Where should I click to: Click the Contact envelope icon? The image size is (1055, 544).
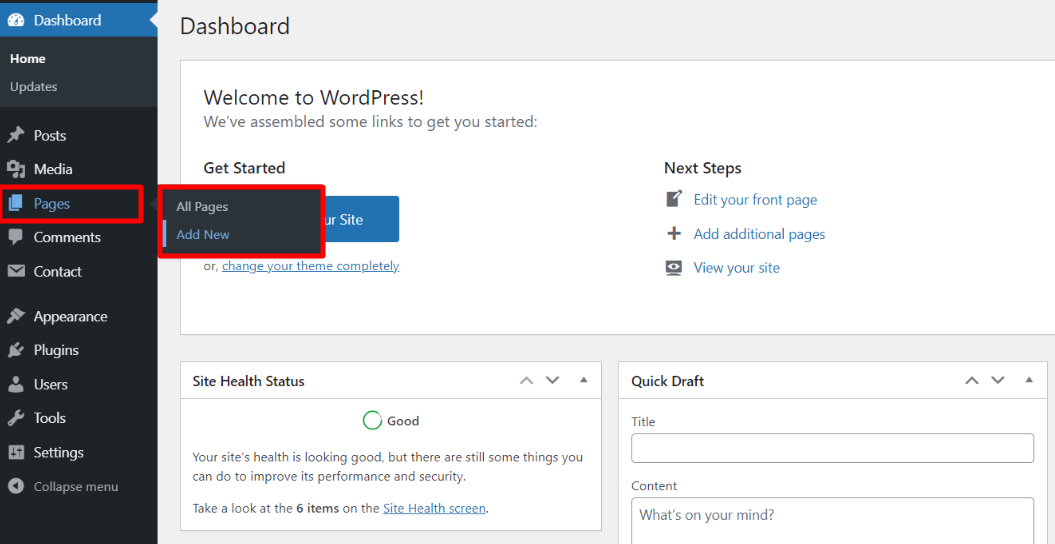pyautogui.click(x=16, y=271)
